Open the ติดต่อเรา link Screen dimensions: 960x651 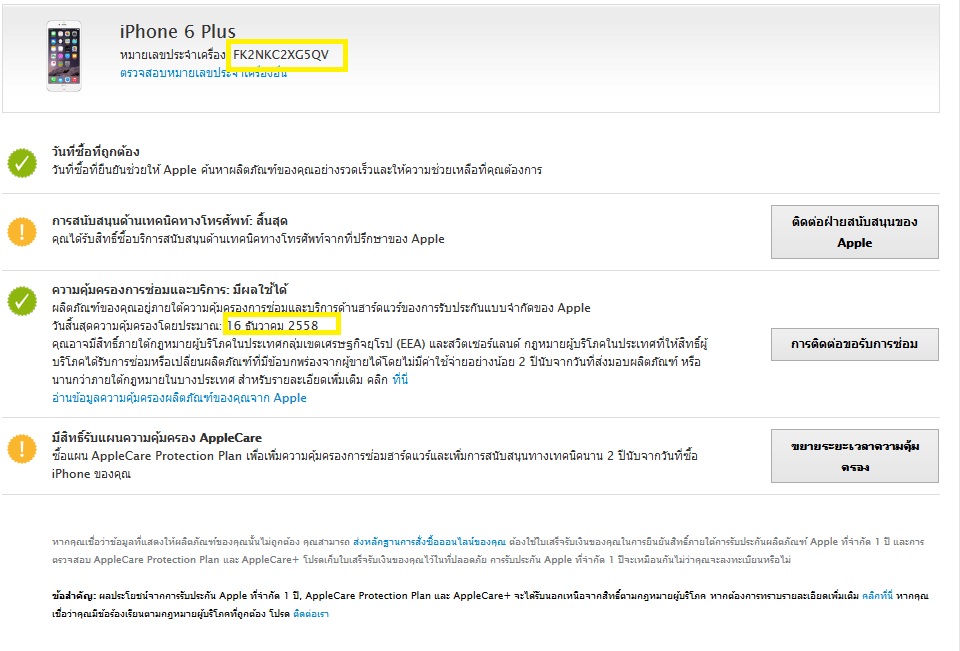[310, 614]
